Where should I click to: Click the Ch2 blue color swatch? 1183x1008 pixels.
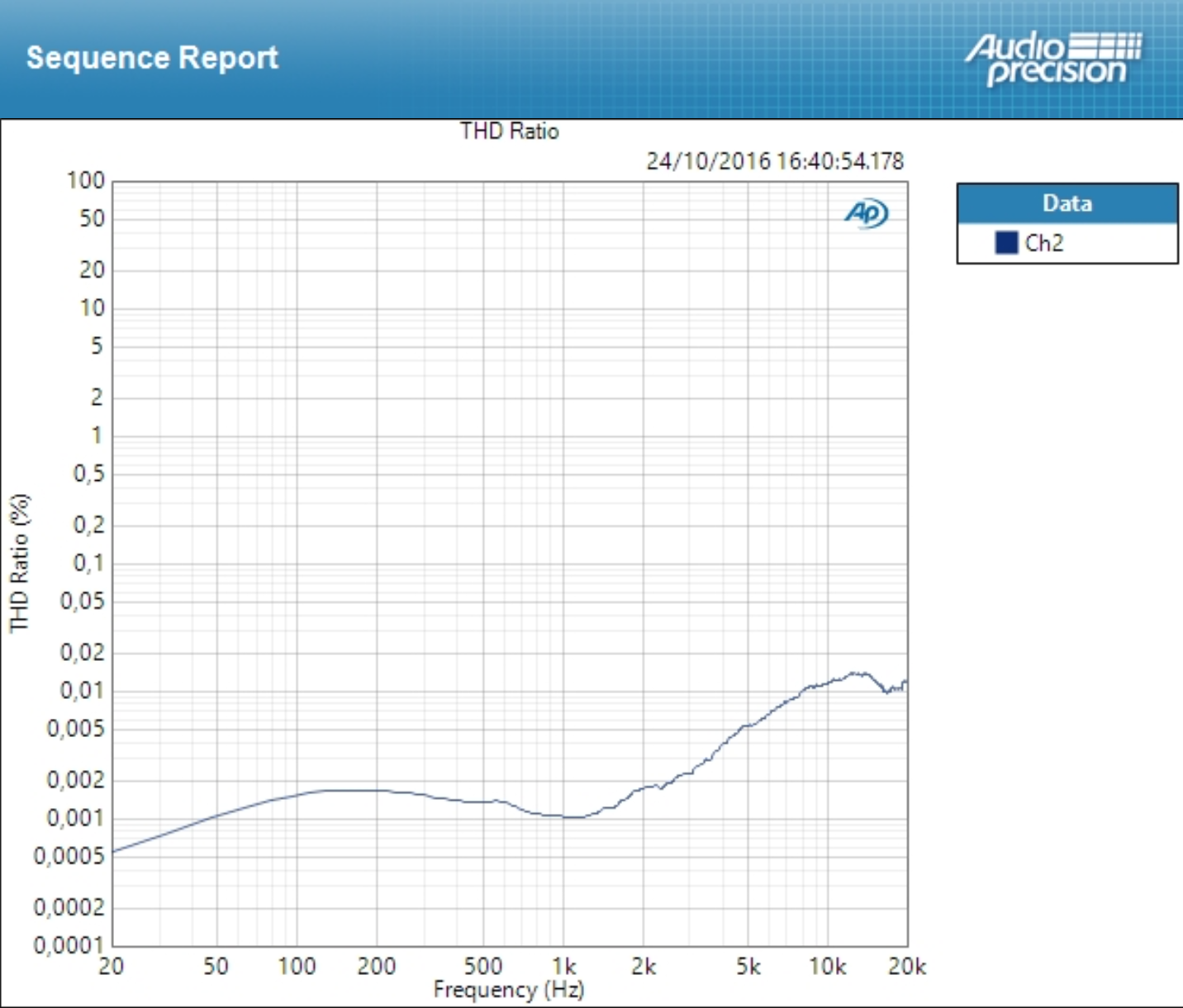tap(1006, 243)
